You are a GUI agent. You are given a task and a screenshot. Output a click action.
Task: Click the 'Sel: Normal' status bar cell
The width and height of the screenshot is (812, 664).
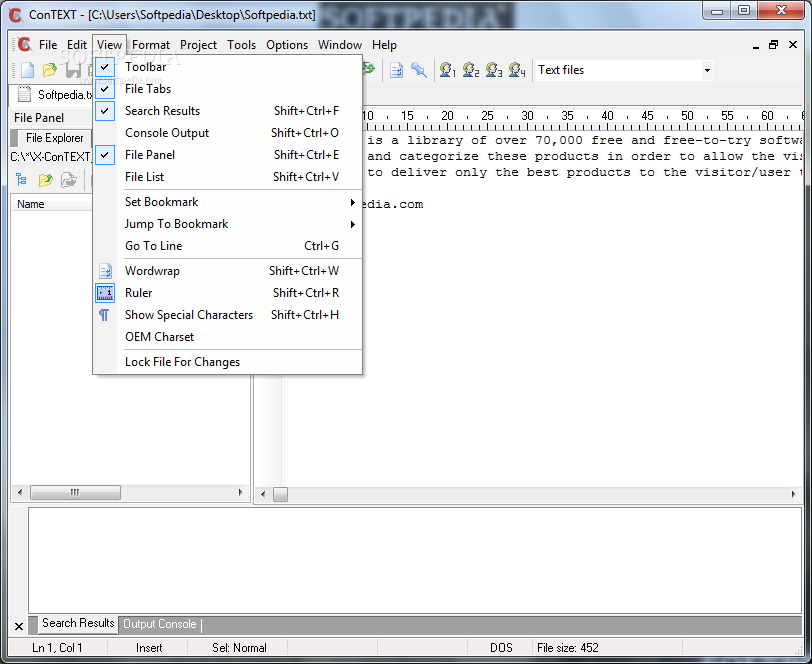tap(239, 648)
